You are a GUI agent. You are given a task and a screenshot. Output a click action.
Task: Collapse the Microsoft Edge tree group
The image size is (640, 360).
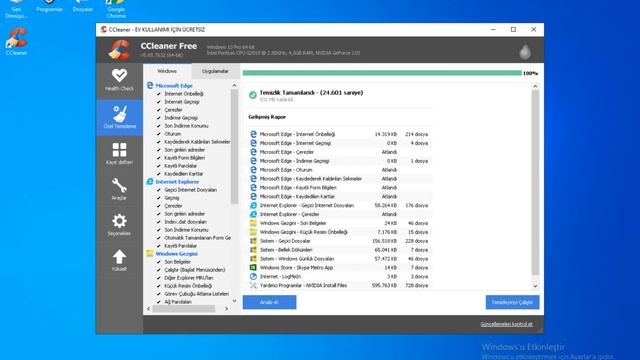tap(173, 86)
